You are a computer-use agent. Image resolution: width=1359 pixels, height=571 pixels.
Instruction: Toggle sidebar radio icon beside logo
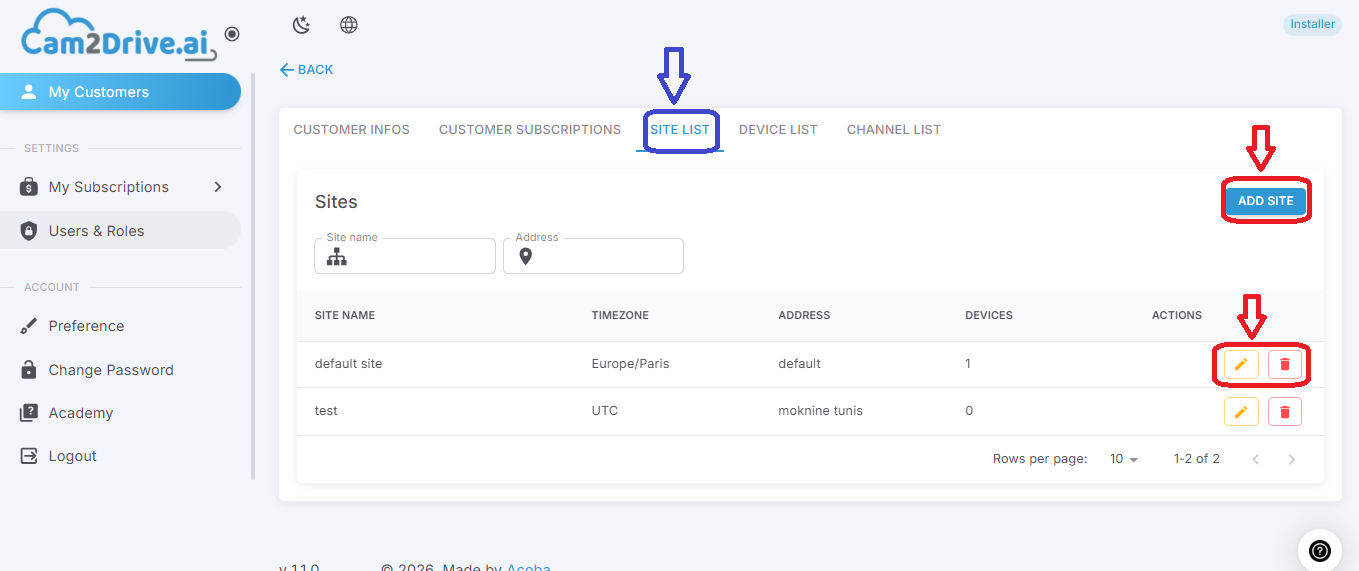point(232,34)
